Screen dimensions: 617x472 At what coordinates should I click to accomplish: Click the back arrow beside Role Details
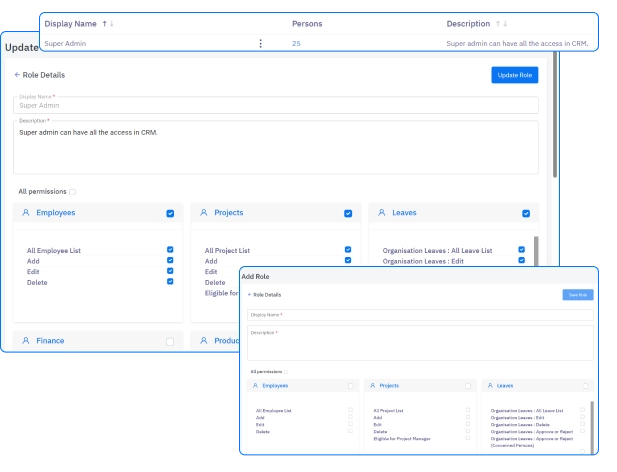click(17, 75)
